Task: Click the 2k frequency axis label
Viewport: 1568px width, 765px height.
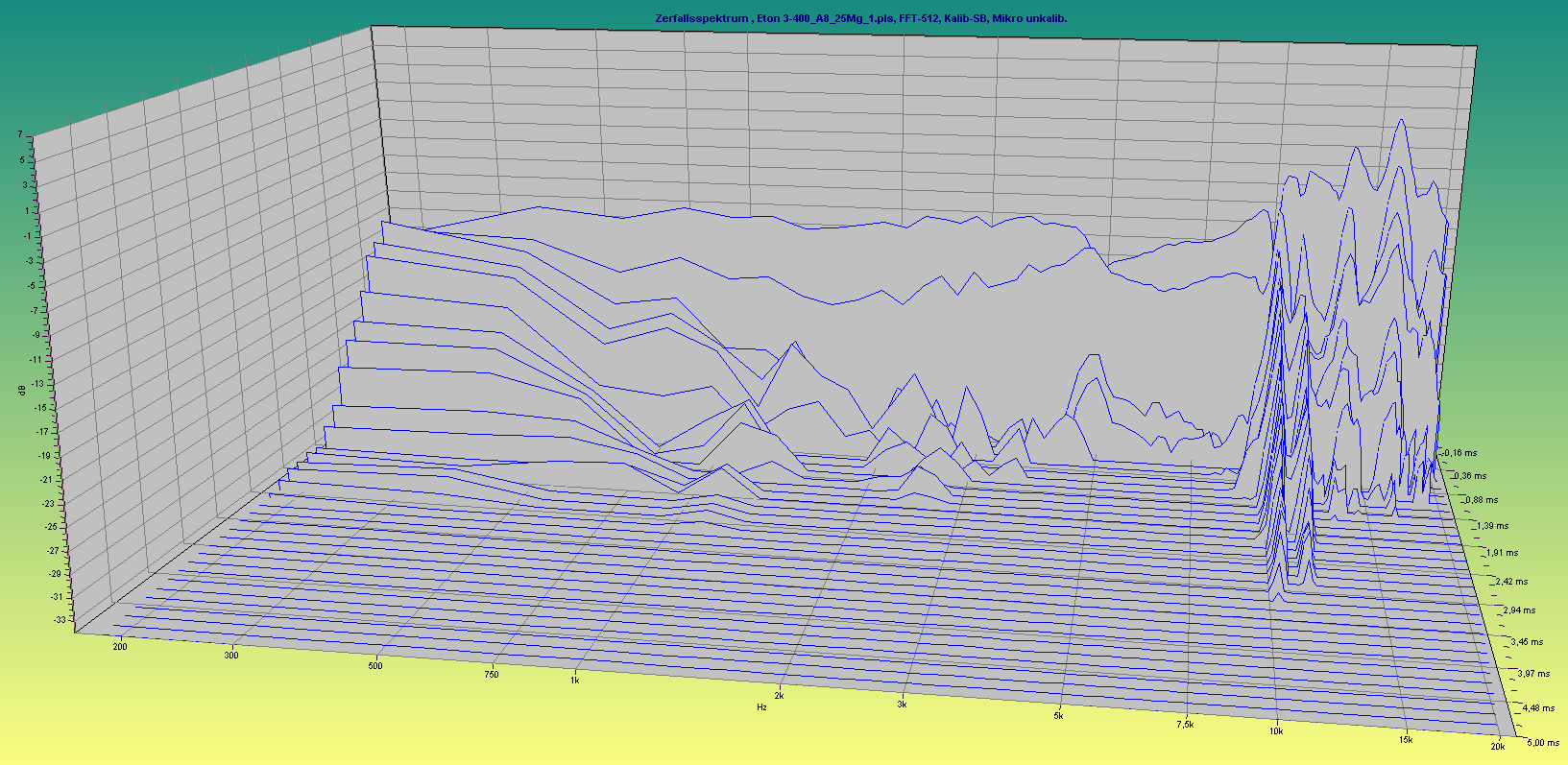Action: pyautogui.click(x=779, y=696)
